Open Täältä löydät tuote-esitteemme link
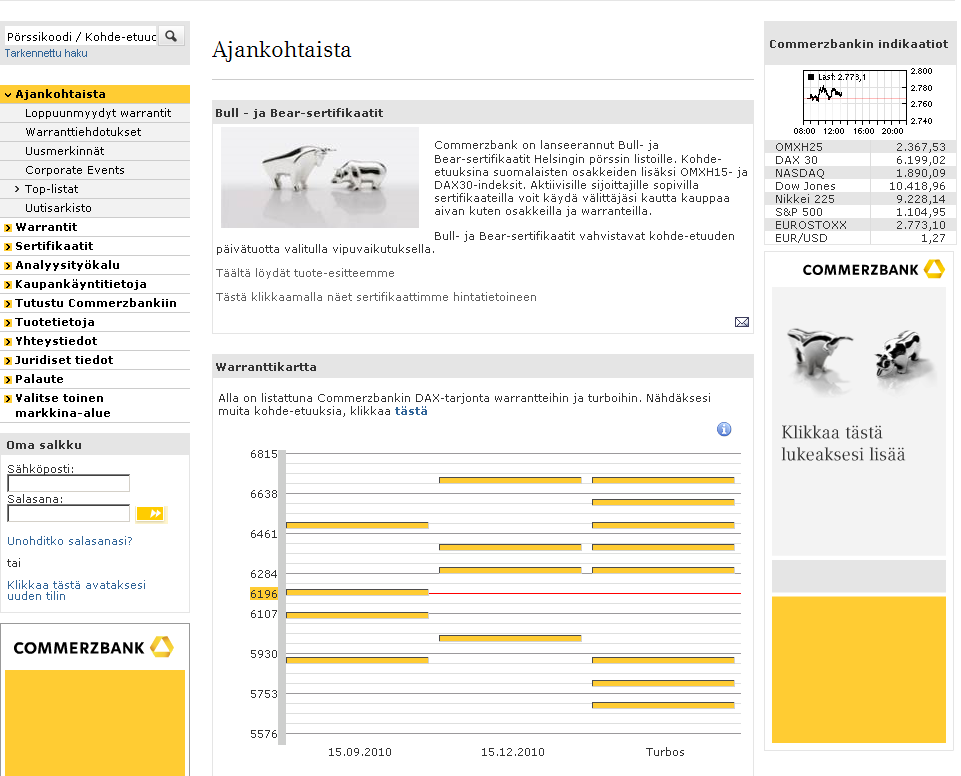 [305, 273]
